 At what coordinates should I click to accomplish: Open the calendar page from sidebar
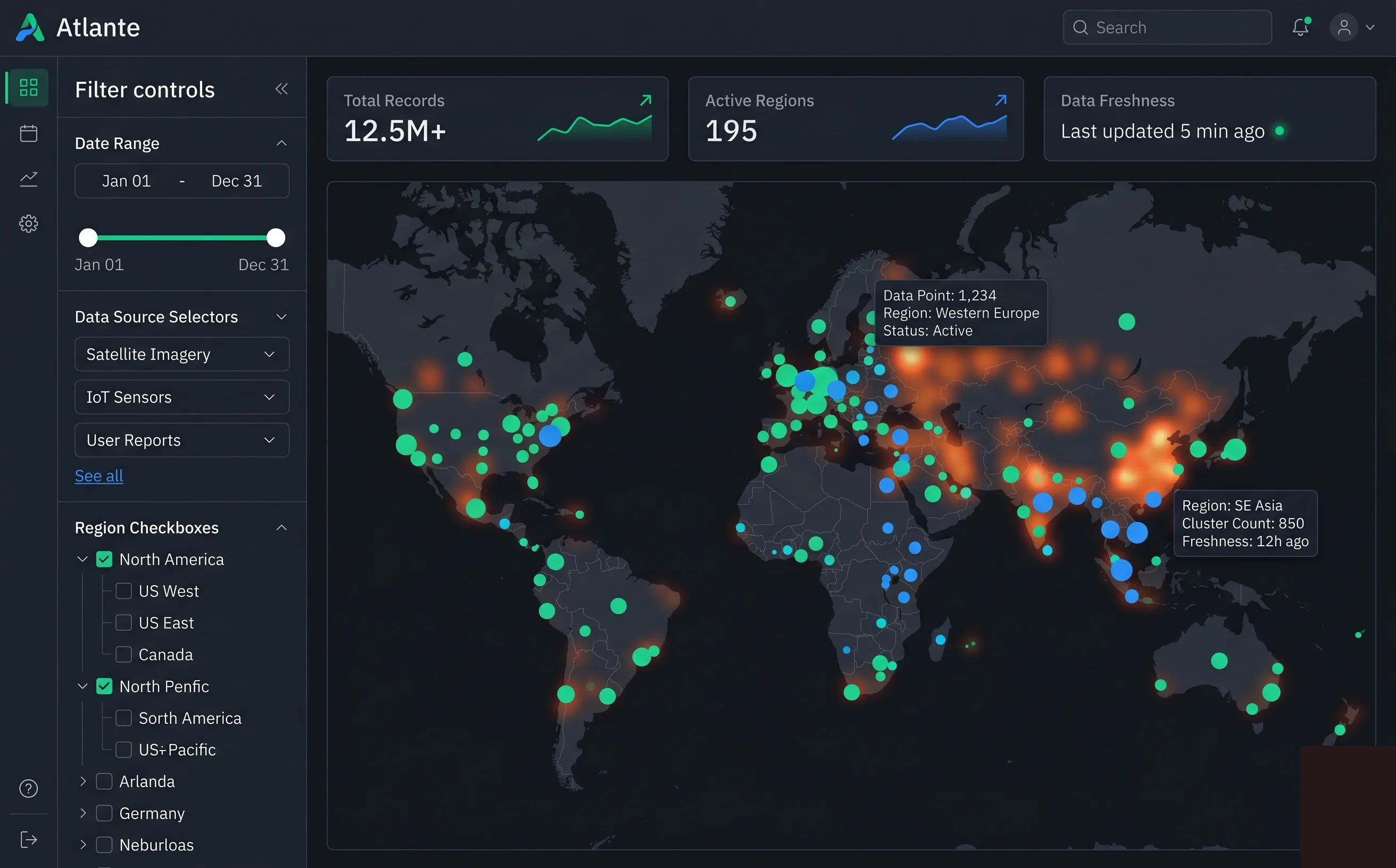[29, 133]
